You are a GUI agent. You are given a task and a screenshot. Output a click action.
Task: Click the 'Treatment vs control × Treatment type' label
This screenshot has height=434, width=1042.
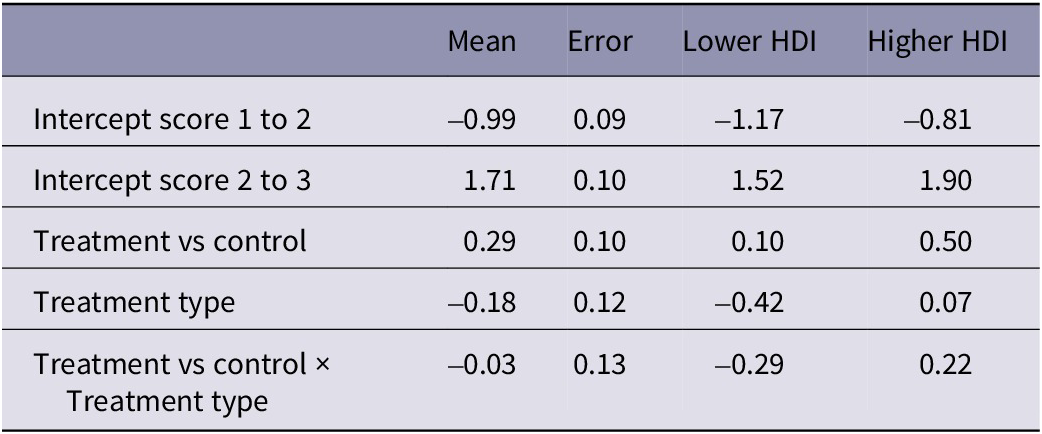[x=181, y=383]
